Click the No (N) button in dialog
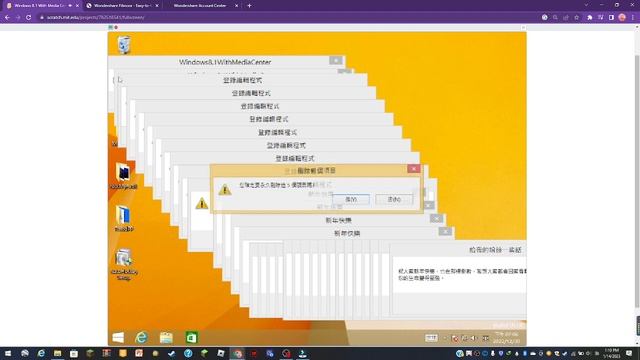The width and height of the screenshot is (640, 360). coord(394,199)
